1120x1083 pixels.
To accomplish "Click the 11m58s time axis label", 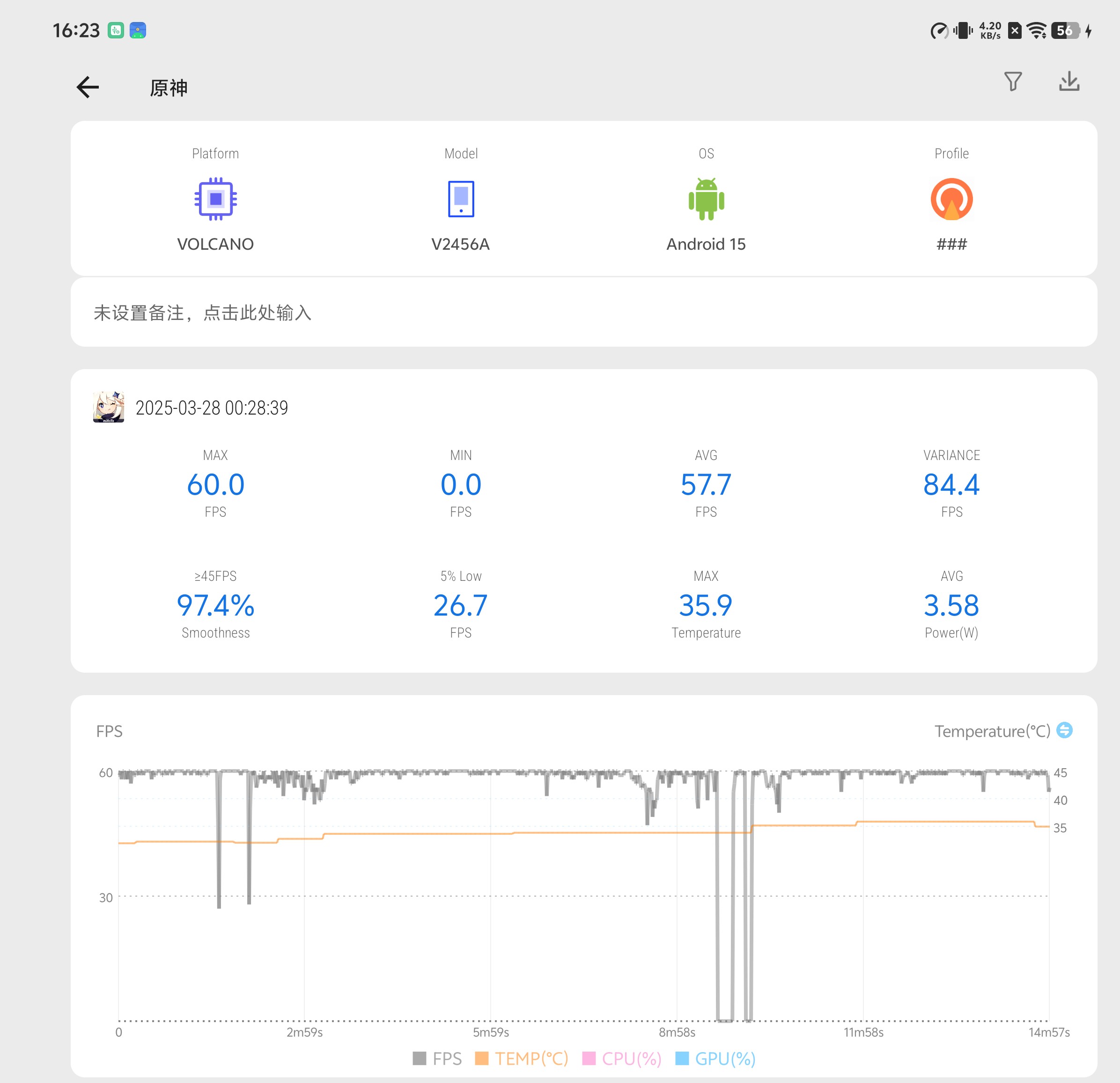I will point(863,1032).
